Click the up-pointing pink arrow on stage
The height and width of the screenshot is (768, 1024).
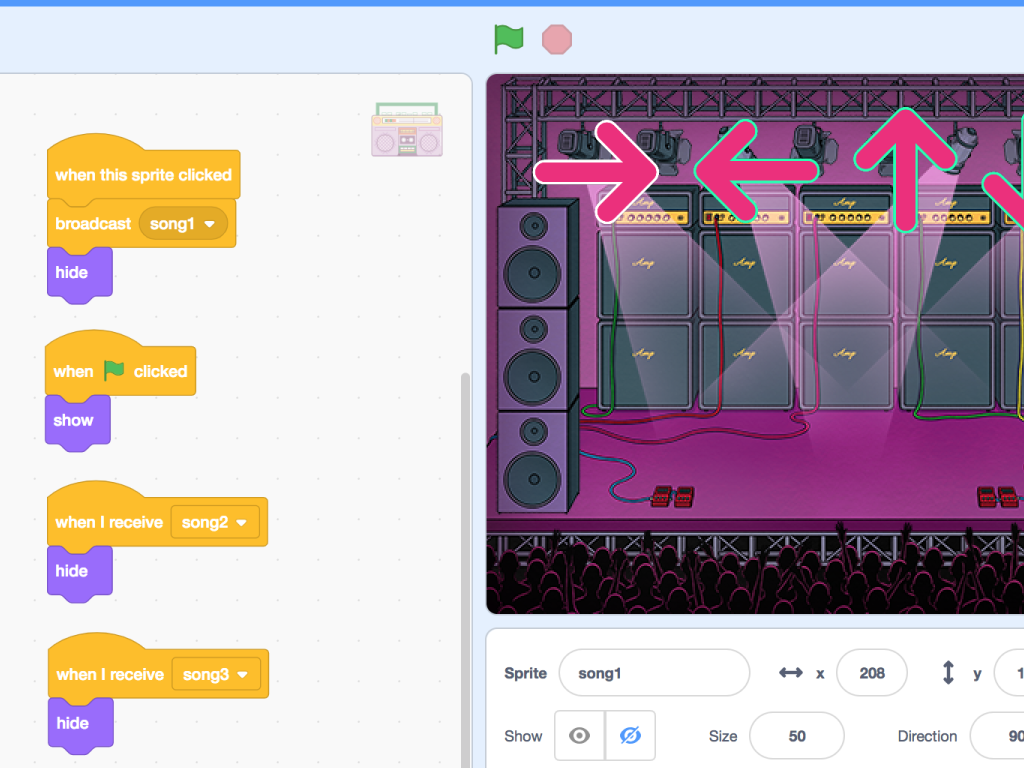coord(905,170)
